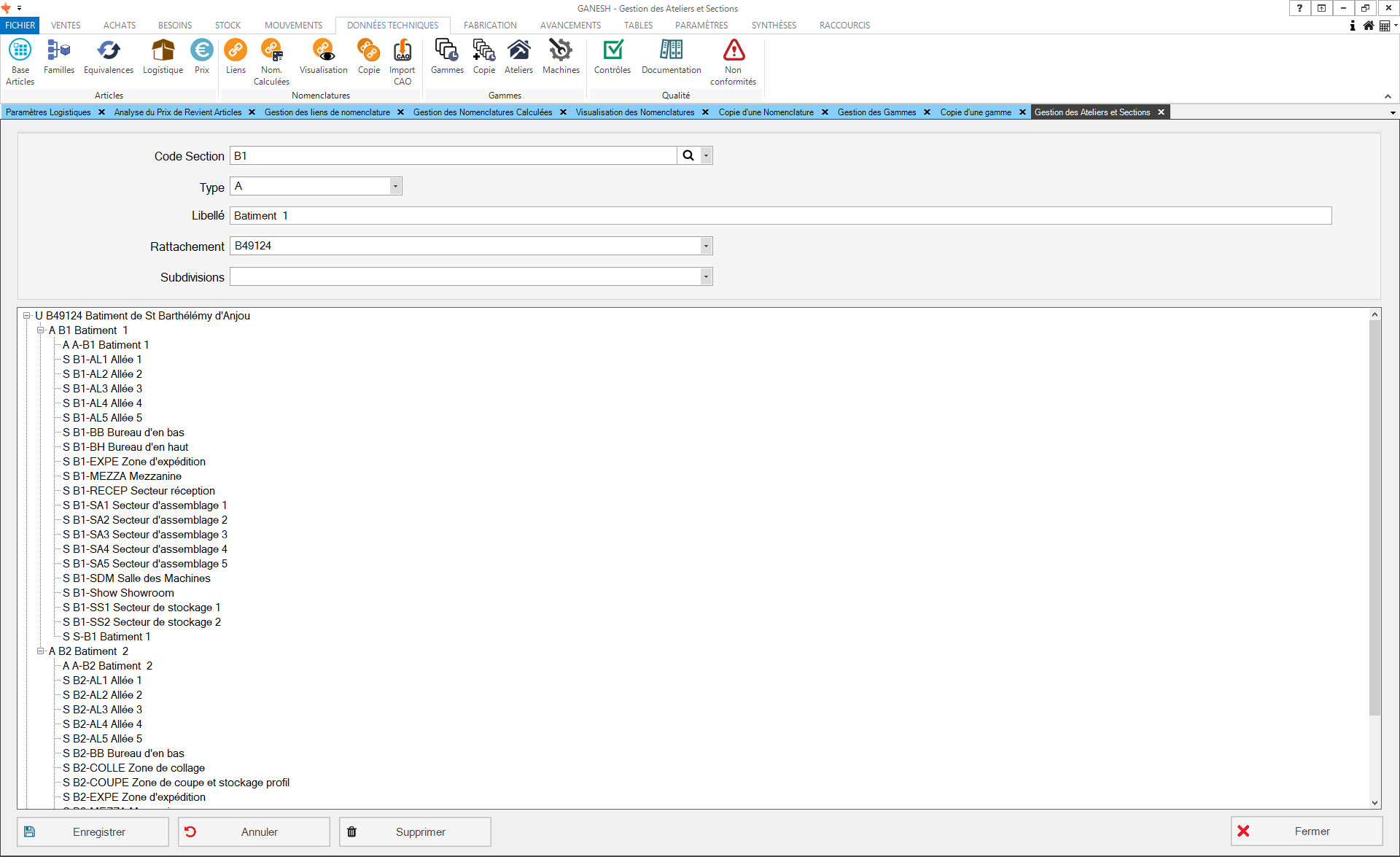Click the tree vertical scrollbar

[1374, 517]
